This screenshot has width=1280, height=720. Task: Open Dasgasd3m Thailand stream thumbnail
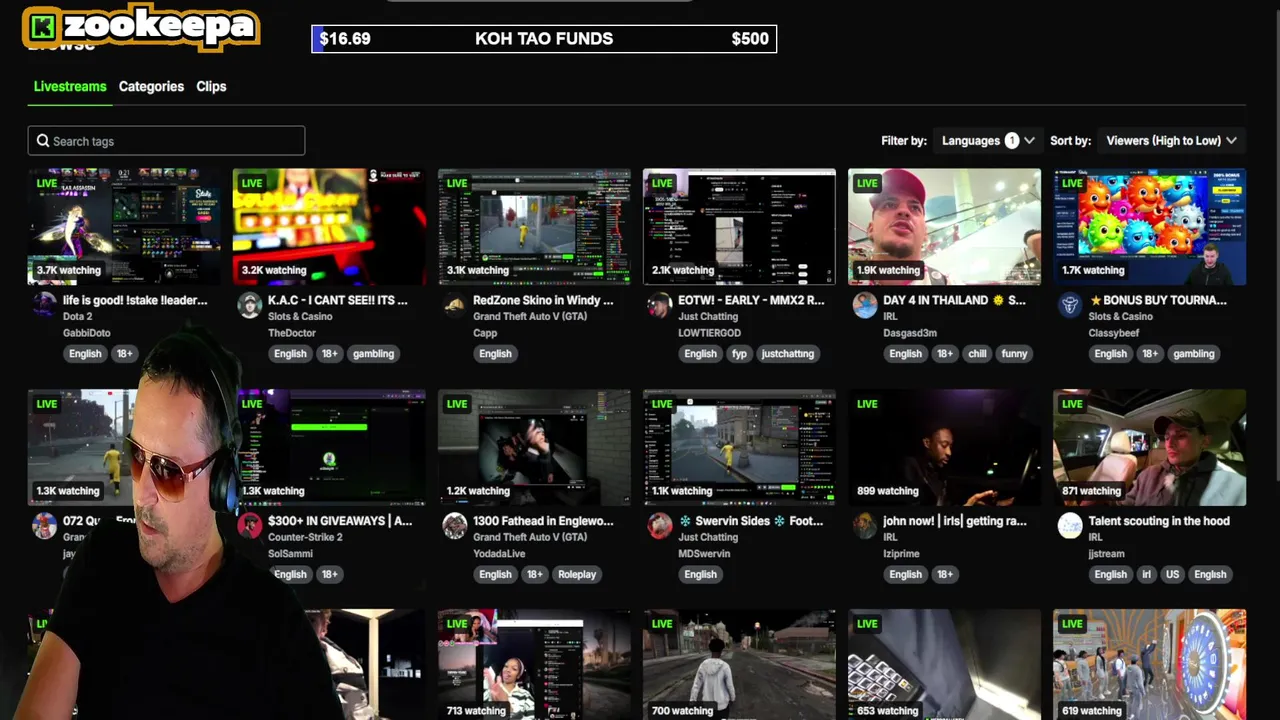pos(944,227)
